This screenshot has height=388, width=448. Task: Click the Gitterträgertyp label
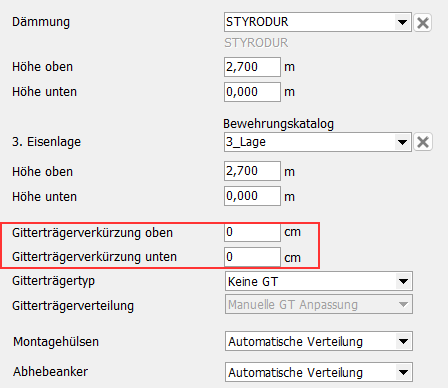tap(53, 281)
